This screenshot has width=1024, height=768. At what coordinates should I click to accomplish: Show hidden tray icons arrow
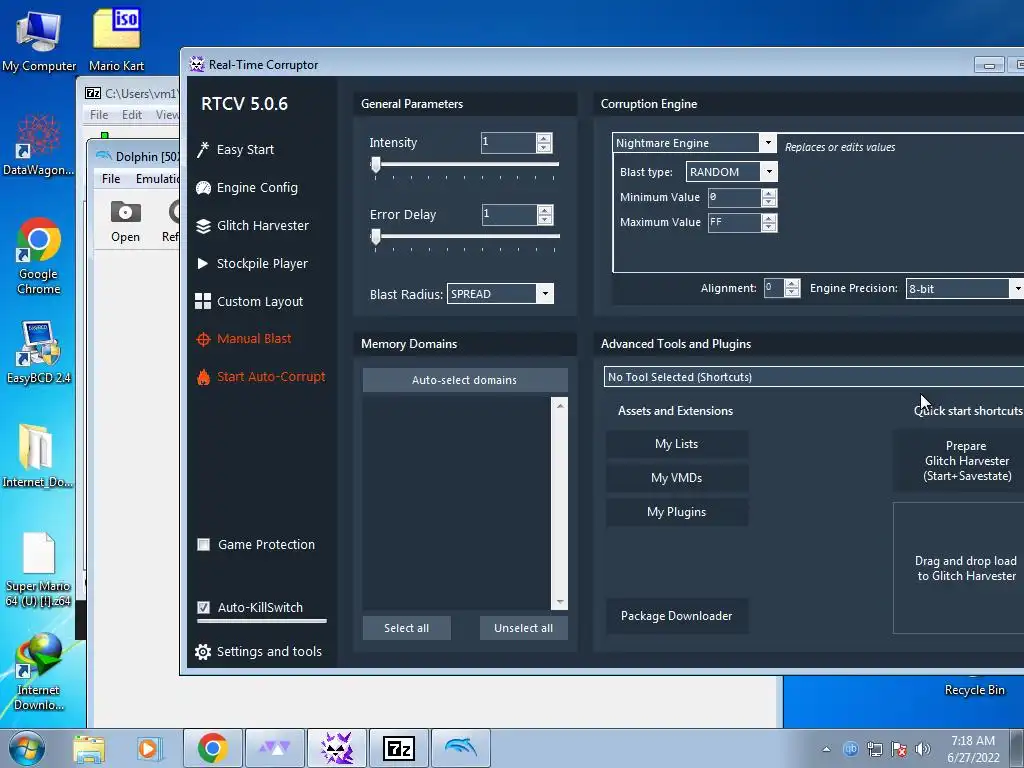point(826,749)
